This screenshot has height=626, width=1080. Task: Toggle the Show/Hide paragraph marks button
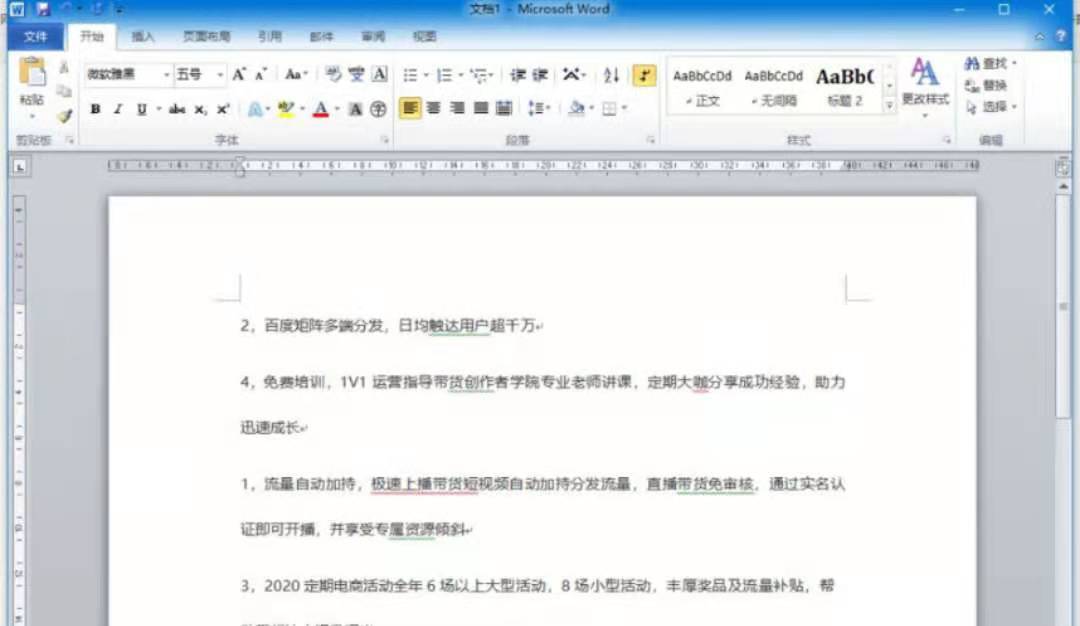(x=645, y=76)
